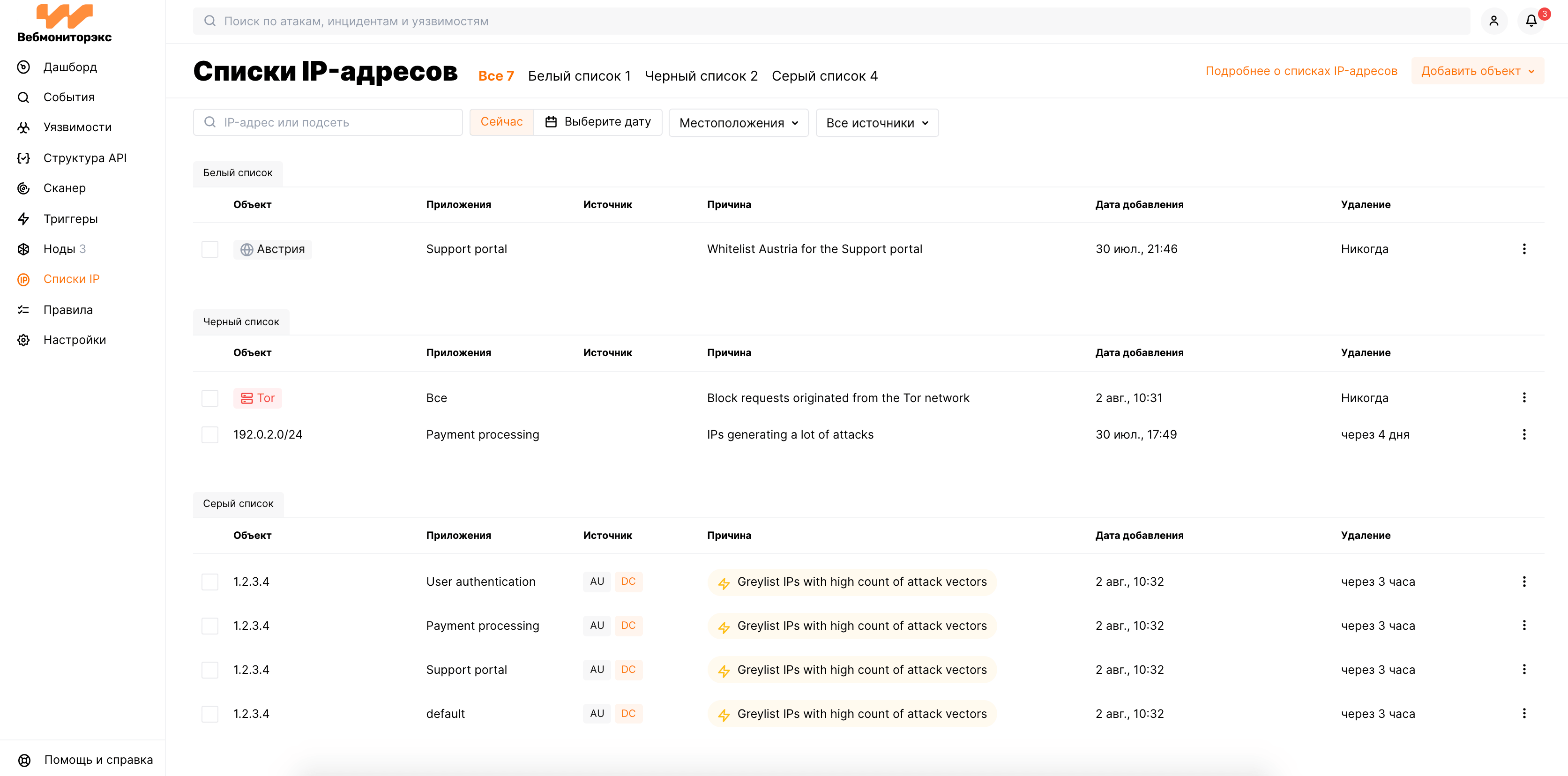Select the Tor row checkbox
This screenshot has height=776, width=1568.
(x=210, y=398)
